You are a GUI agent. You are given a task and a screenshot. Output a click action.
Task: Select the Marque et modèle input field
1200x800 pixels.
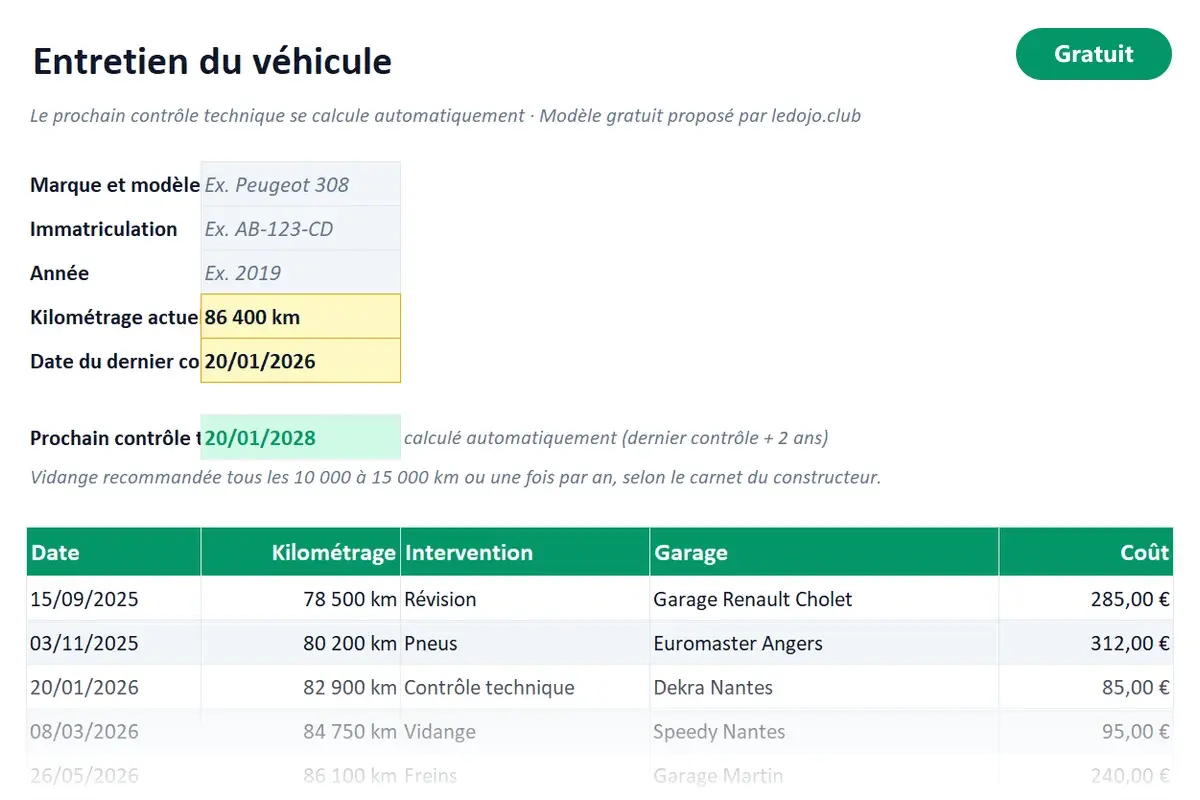(x=300, y=185)
